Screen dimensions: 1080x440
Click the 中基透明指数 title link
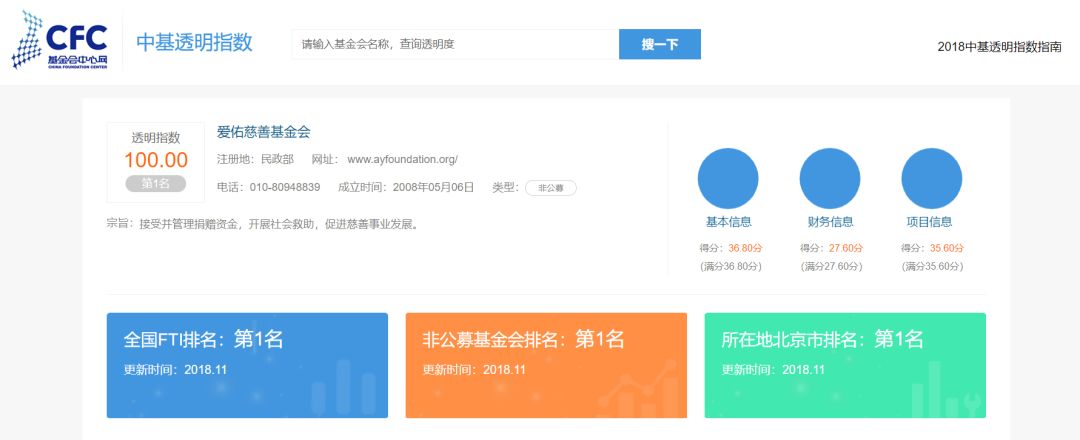[194, 42]
